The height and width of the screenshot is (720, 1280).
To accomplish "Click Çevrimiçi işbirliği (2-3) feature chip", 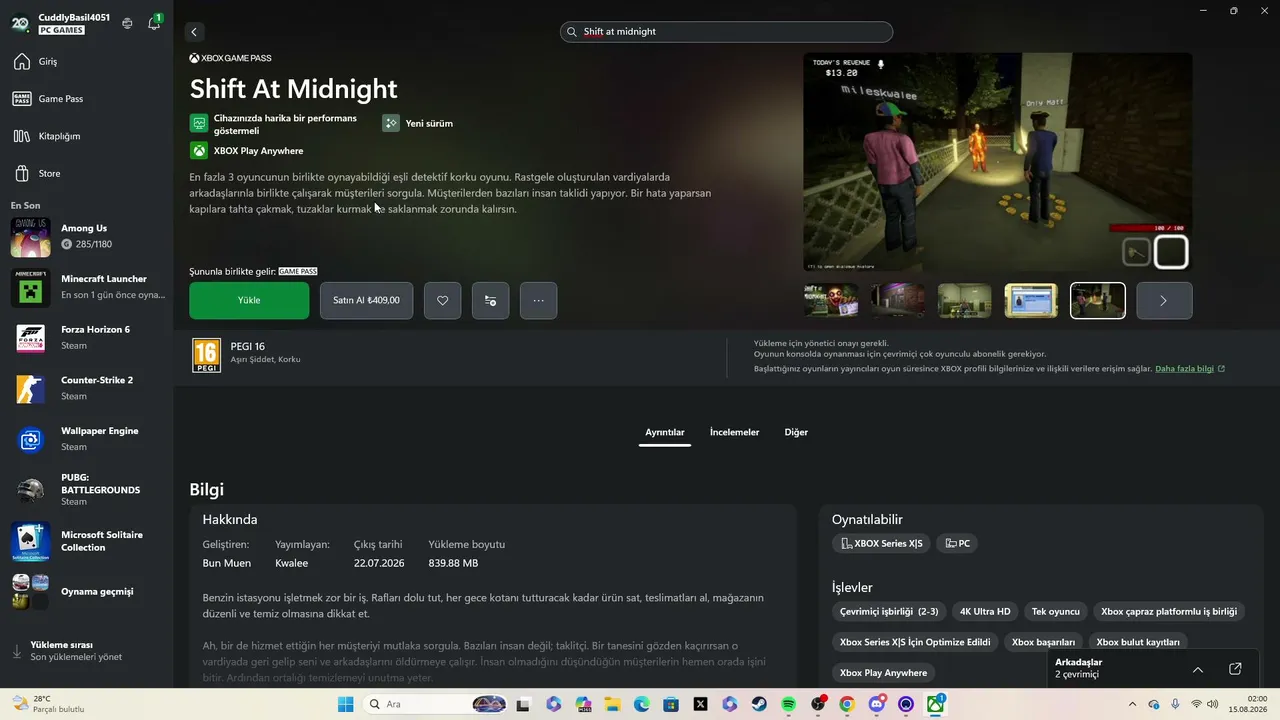I will (x=889, y=611).
